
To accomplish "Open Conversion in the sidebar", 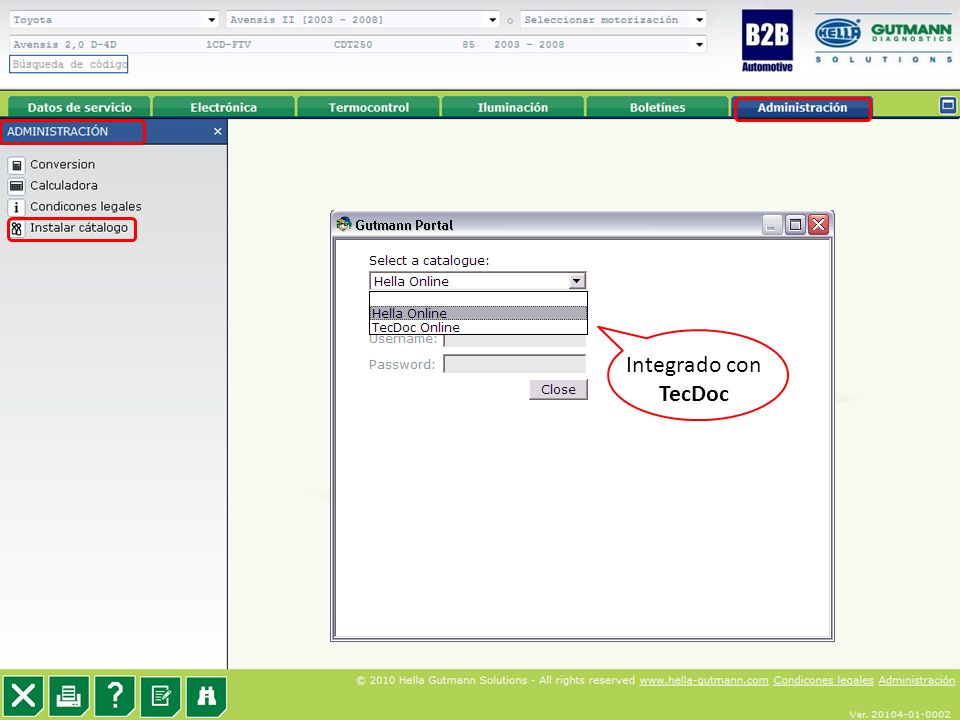I will pos(62,165).
